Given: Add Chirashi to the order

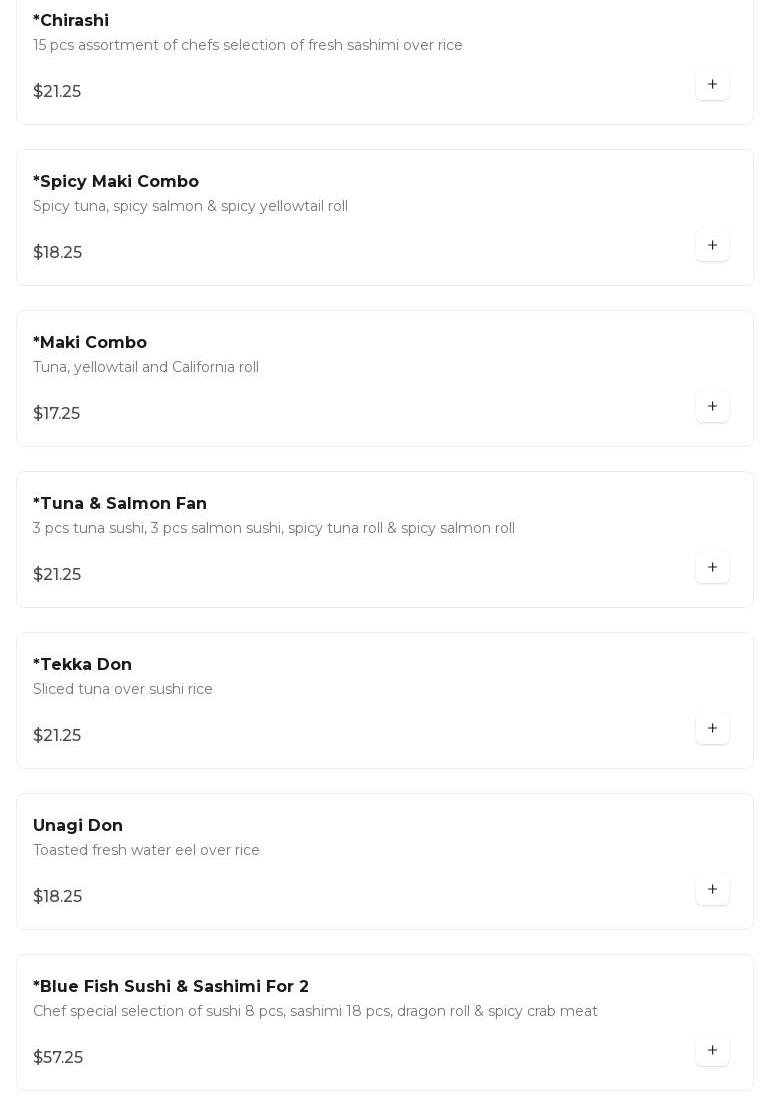Looking at the screenshot, I should click(712, 85).
